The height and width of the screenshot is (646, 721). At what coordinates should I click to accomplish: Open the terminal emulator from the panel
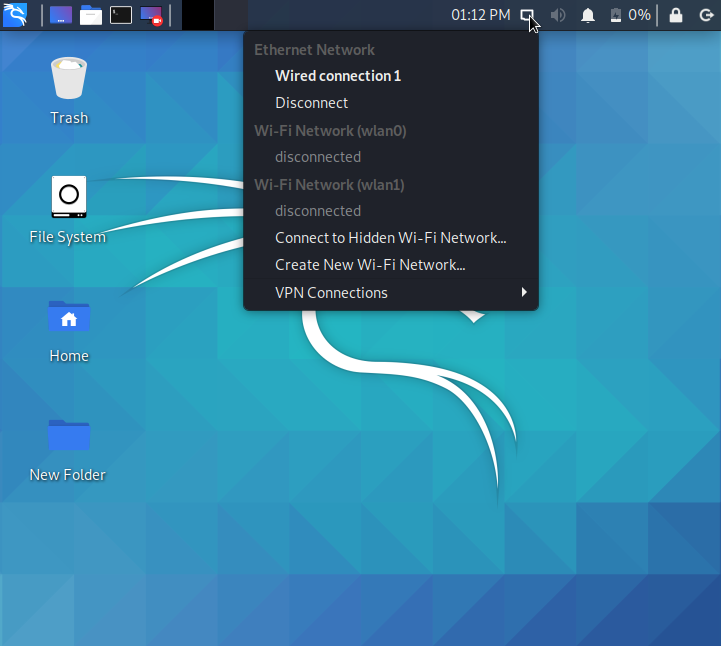point(121,15)
